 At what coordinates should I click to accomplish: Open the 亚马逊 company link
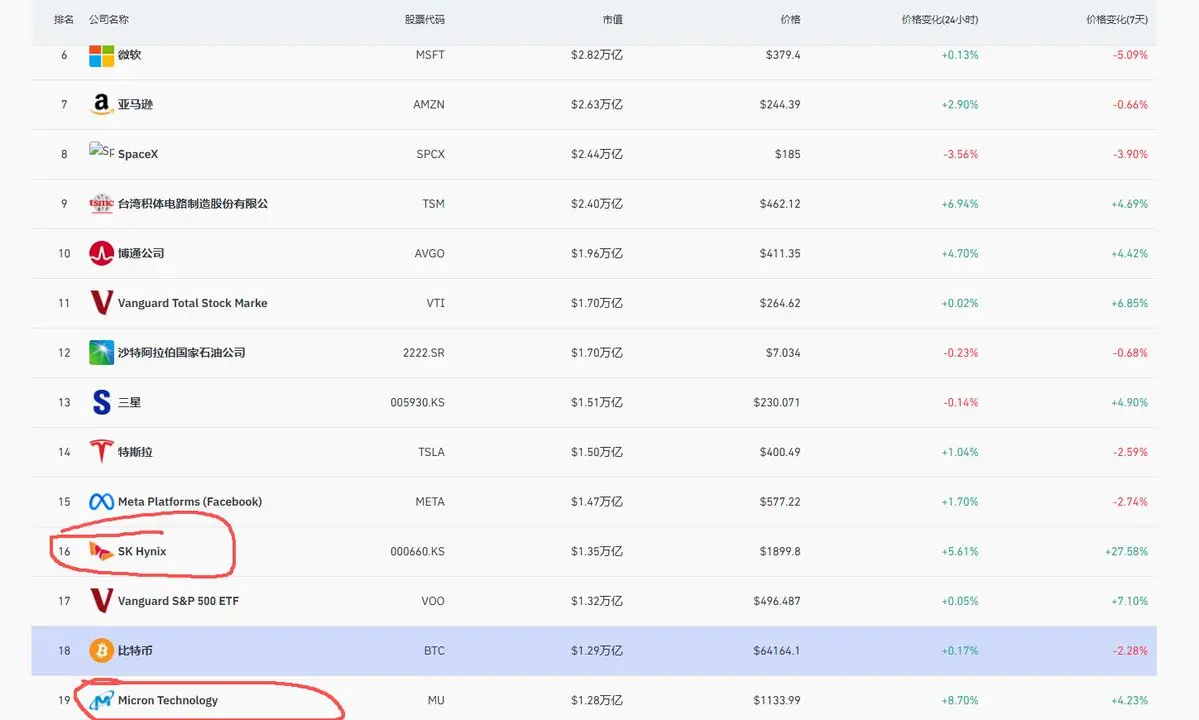point(135,105)
